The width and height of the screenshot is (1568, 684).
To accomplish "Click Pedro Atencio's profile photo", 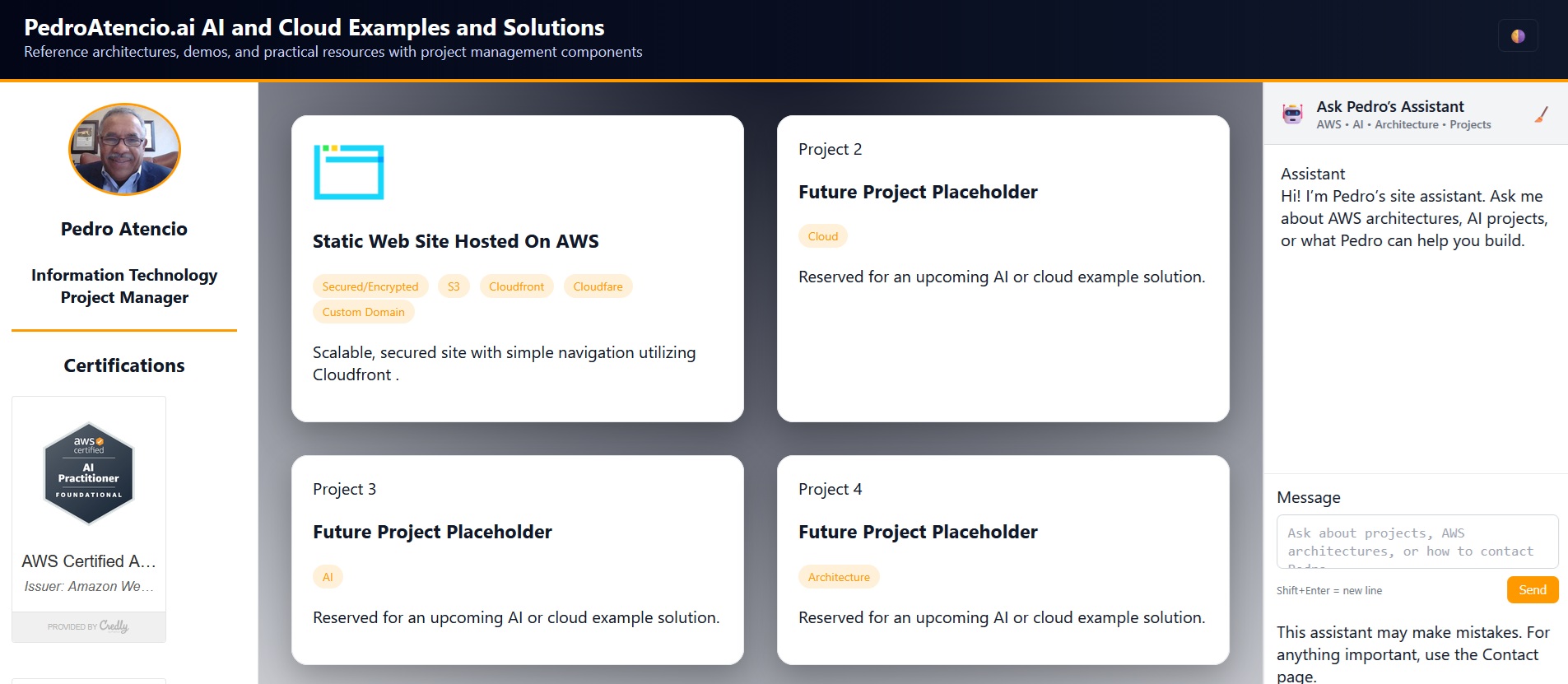I will [124, 149].
